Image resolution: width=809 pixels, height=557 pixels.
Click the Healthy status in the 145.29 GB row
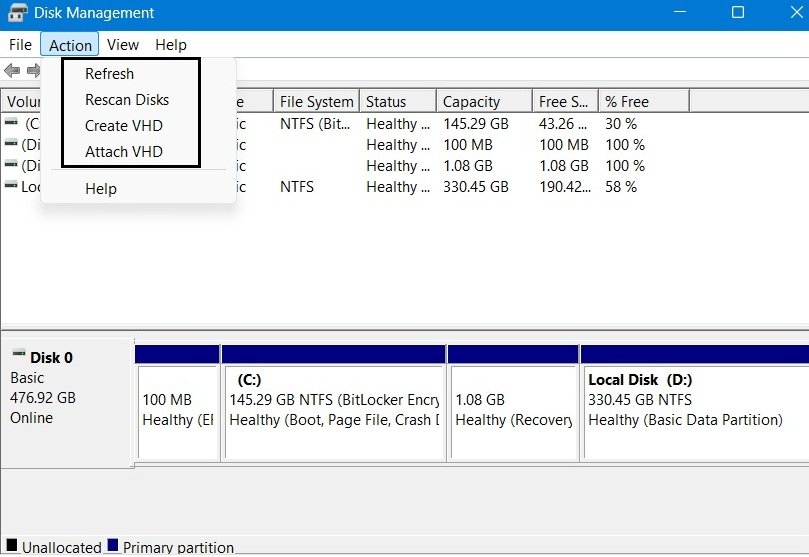[x=398, y=124]
